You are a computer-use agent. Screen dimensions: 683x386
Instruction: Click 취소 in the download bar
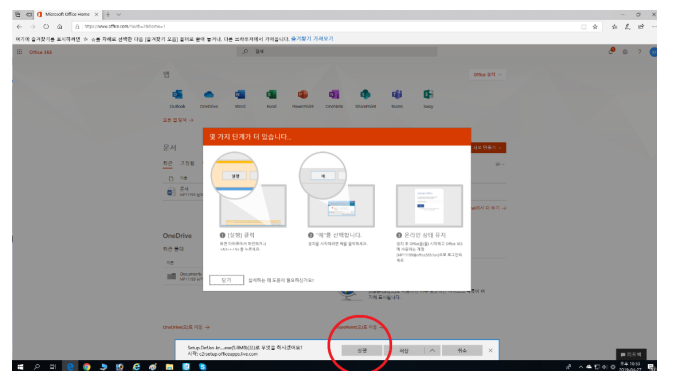(x=462, y=350)
